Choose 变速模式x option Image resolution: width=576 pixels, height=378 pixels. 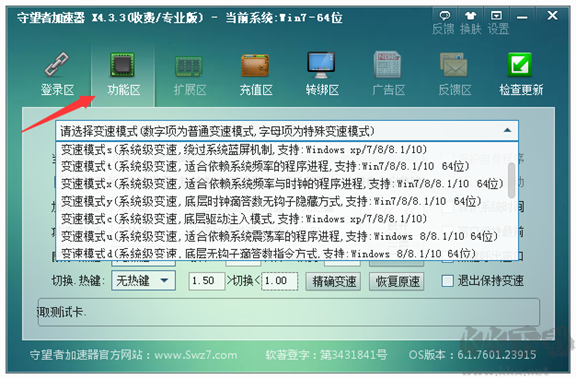pyautogui.click(x=282, y=184)
